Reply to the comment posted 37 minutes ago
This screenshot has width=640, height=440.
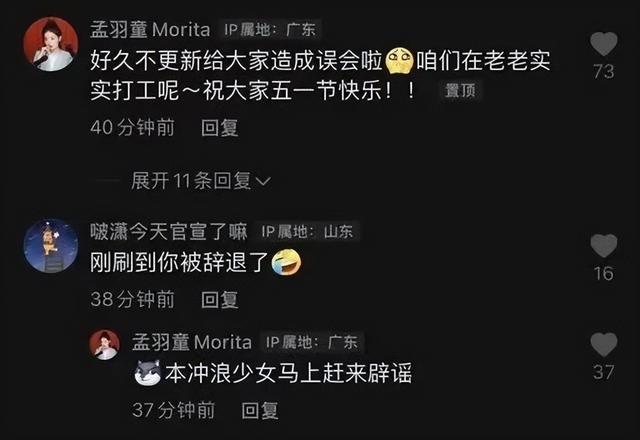(x=260, y=411)
